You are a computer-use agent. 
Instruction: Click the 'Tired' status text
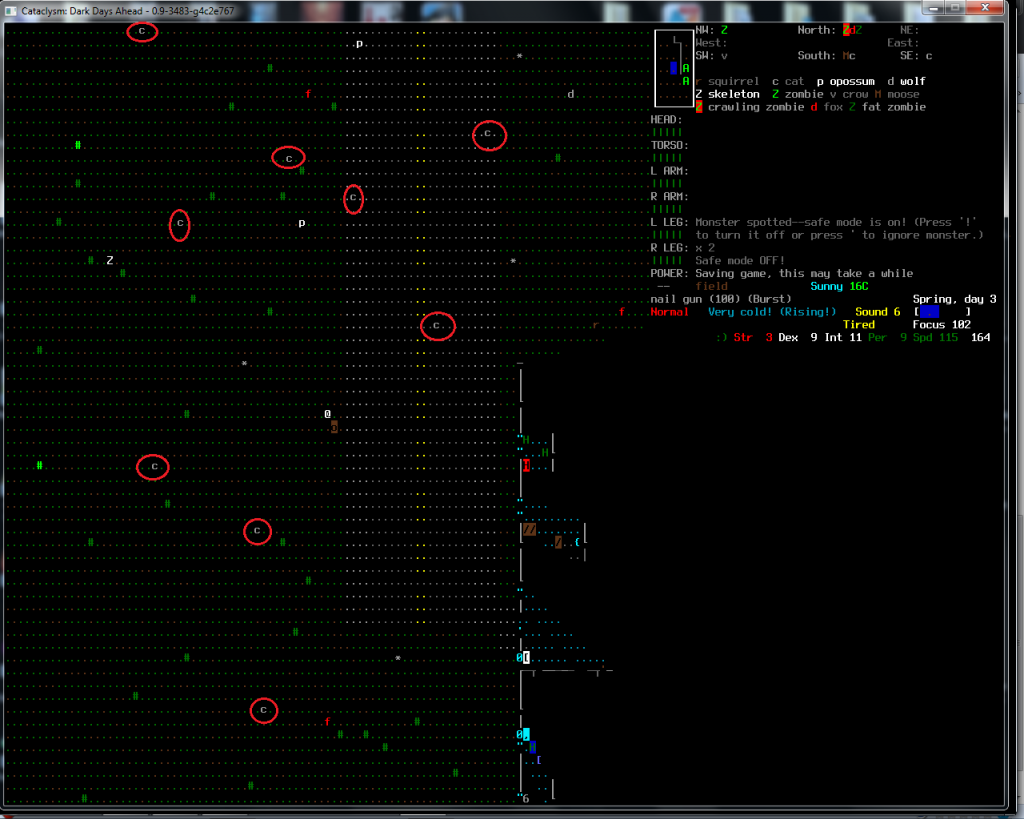[x=859, y=325]
